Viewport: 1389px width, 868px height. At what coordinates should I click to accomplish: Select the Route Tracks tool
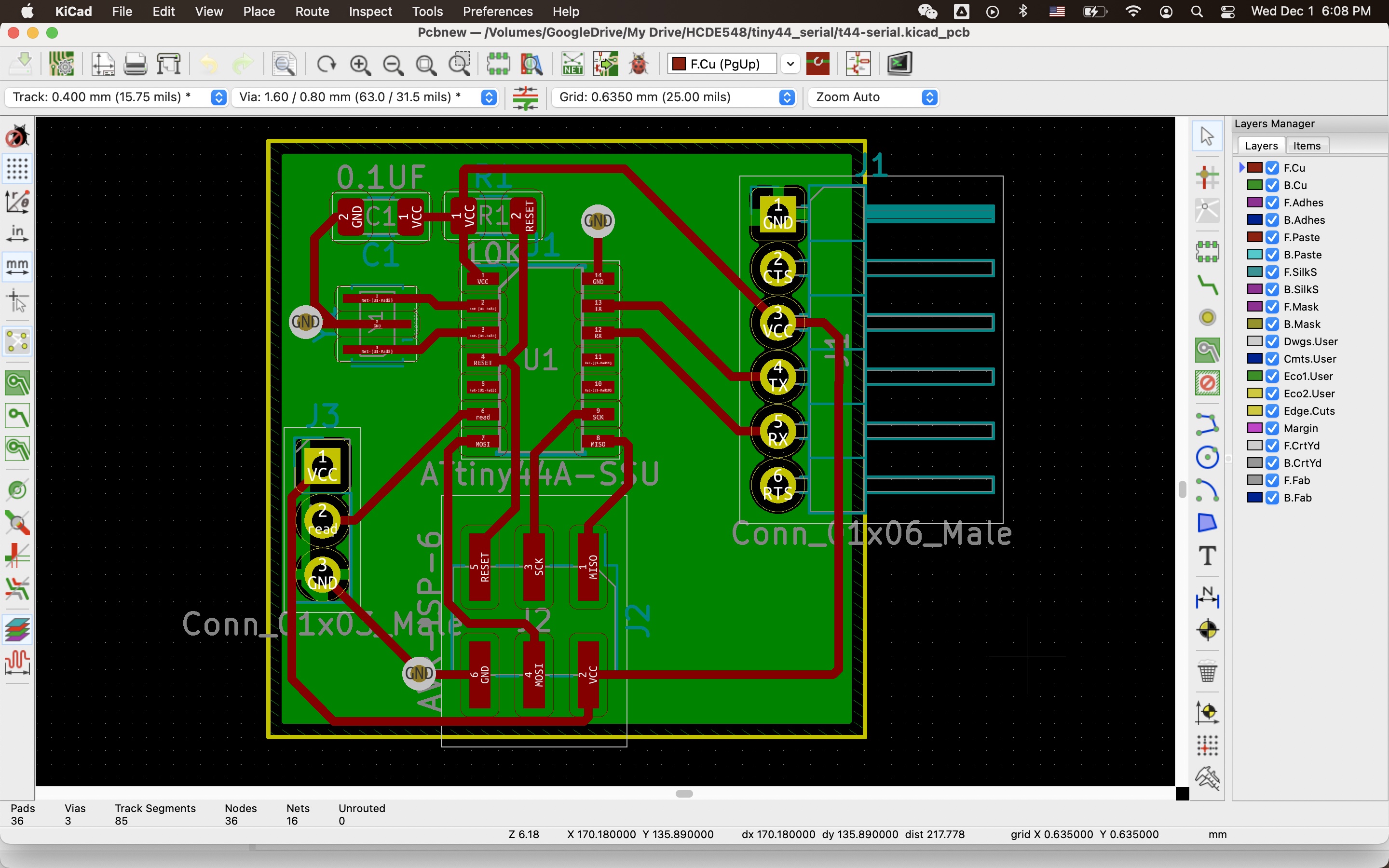click(1208, 285)
